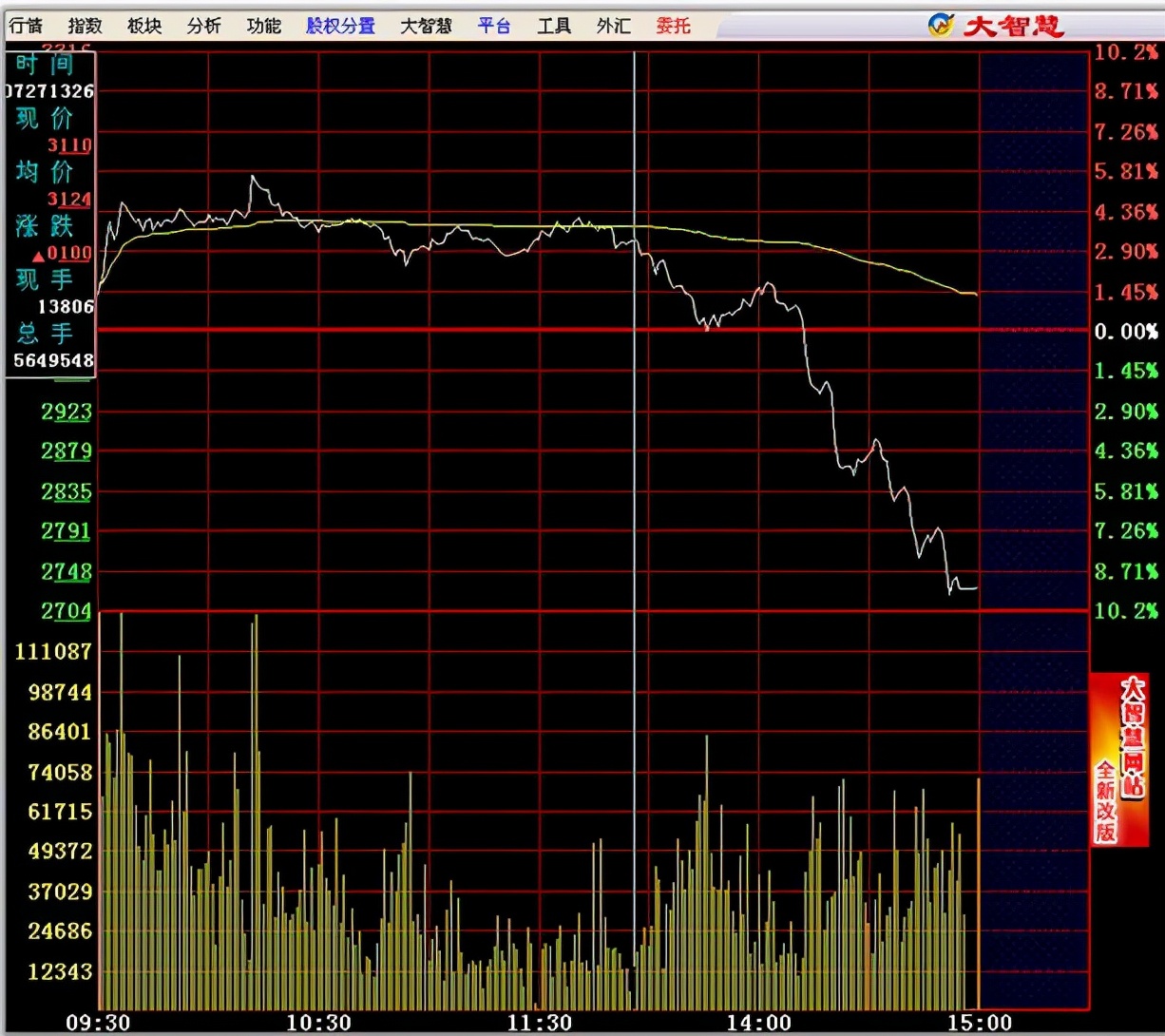Viewport: 1165px width, 1036px height.
Task: Click the 24686 volume axis label
Action: point(61,931)
